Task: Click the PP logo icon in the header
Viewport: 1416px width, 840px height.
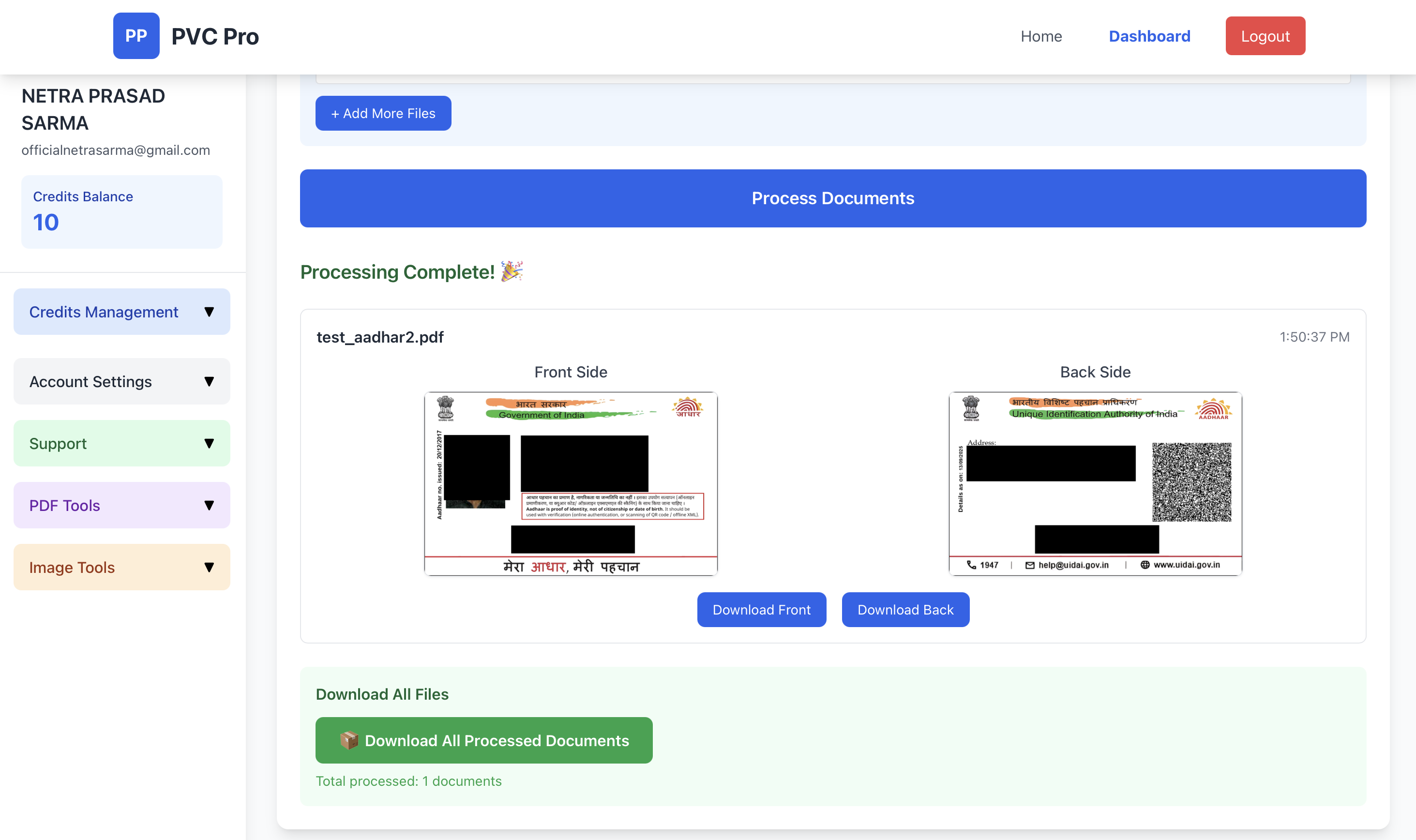Action: click(x=136, y=36)
